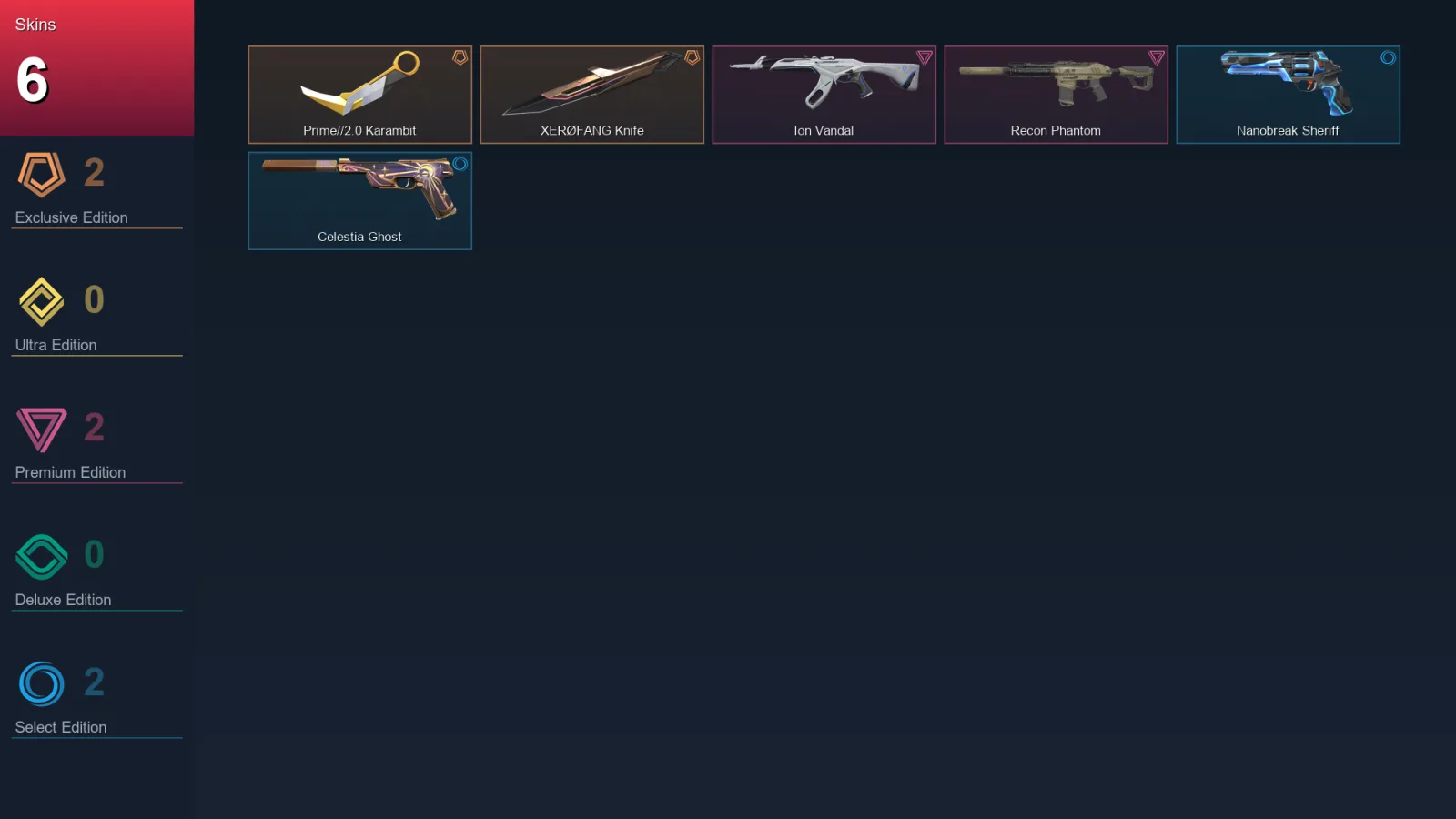Screen dimensions: 1456x819
Task: Click tier badge on XERØFANG Knife card
Action: (692, 57)
